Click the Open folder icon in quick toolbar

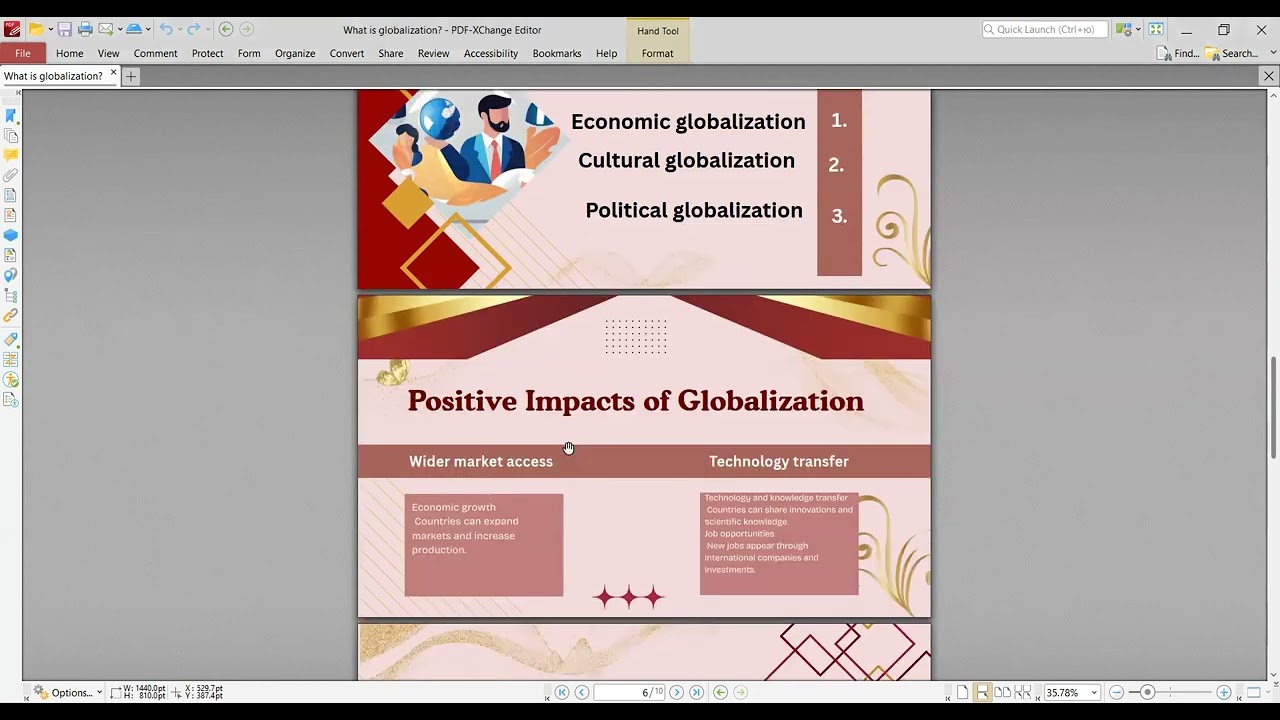pyautogui.click(x=36, y=30)
